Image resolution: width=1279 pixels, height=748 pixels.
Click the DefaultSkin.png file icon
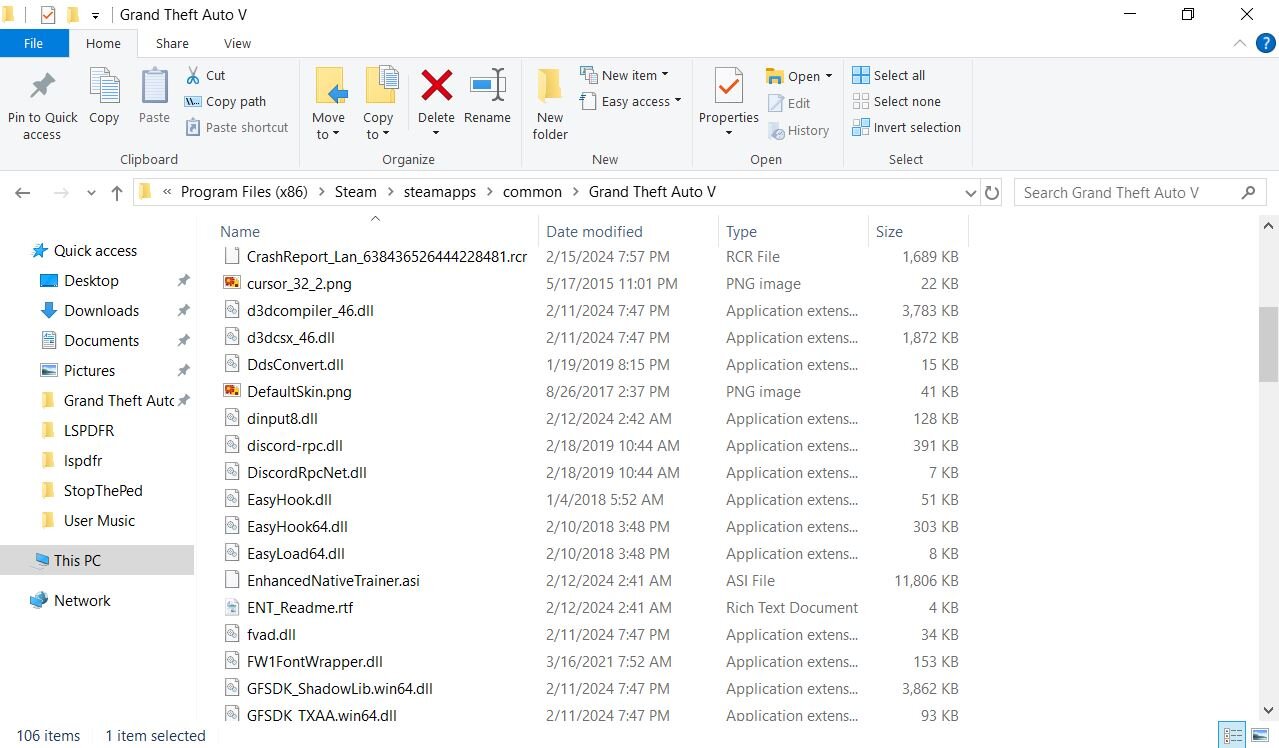[x=231, y=392]
